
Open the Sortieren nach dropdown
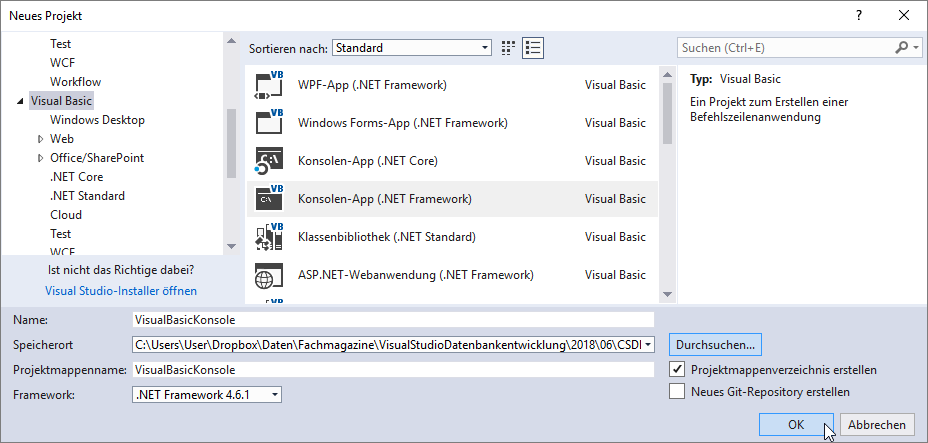point(411,48)
